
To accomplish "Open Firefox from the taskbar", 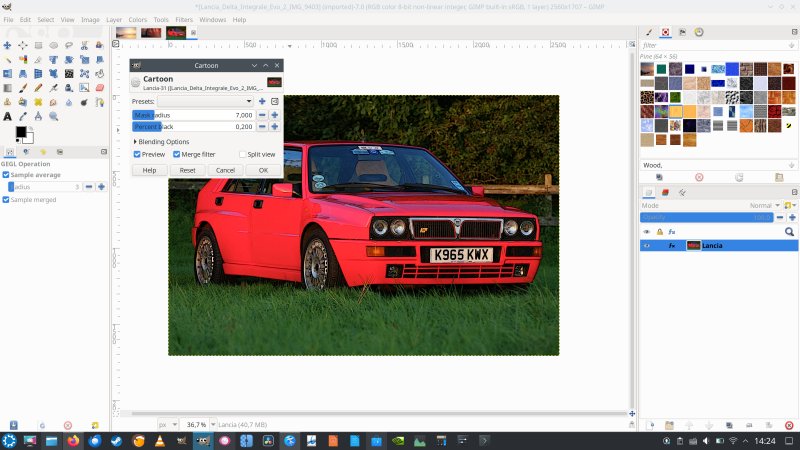I will pyautogui.click(x=72, y=440).
